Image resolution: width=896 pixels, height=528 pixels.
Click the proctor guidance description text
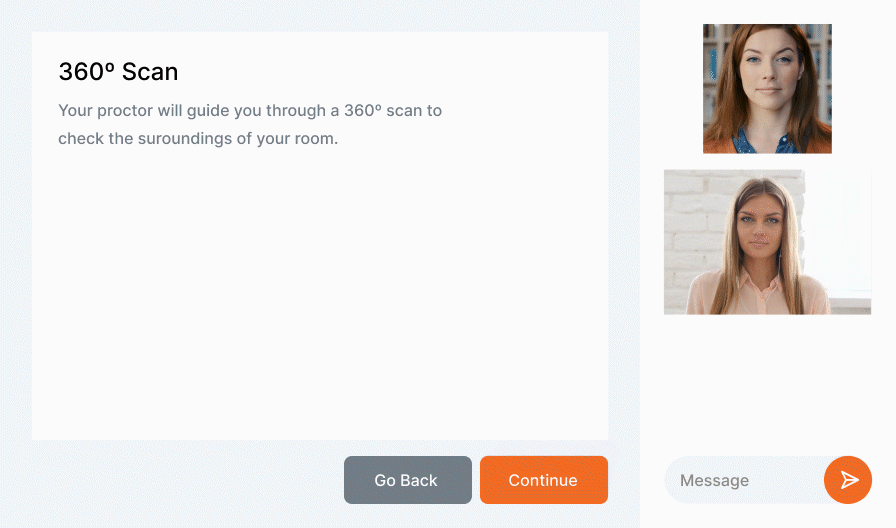250,124
